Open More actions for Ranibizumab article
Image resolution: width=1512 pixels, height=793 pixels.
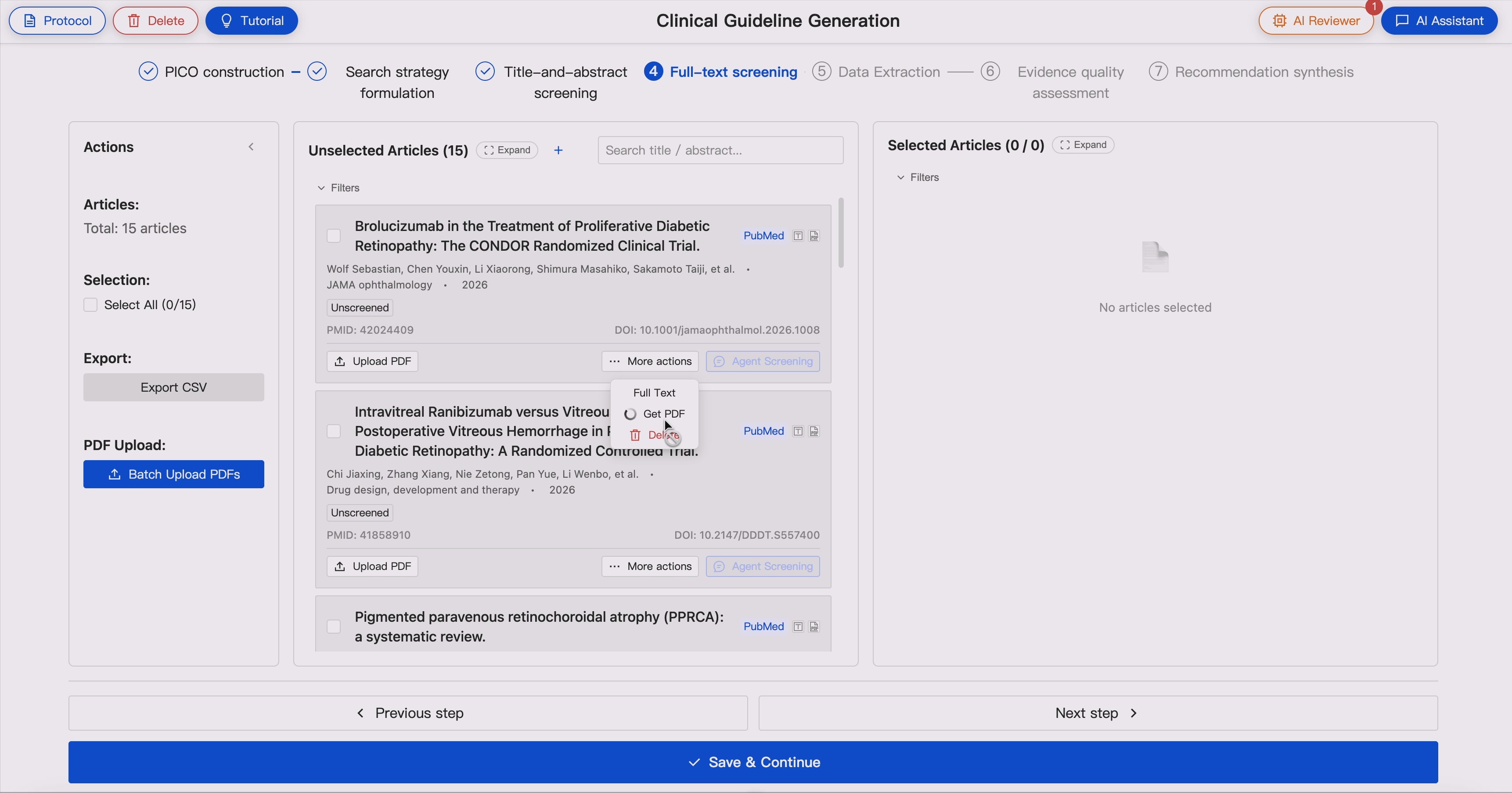pyautogui.click(x=650, y=566)
